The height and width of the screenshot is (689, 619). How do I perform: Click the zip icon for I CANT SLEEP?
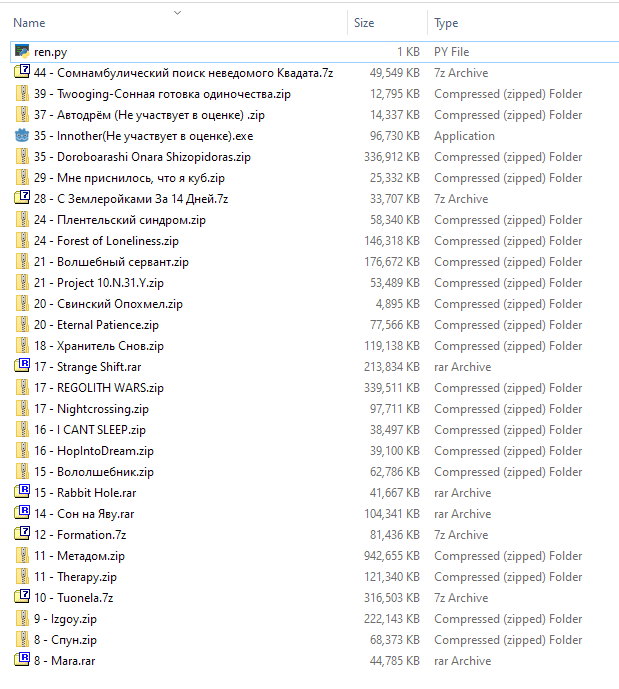(x=22, y=430)
